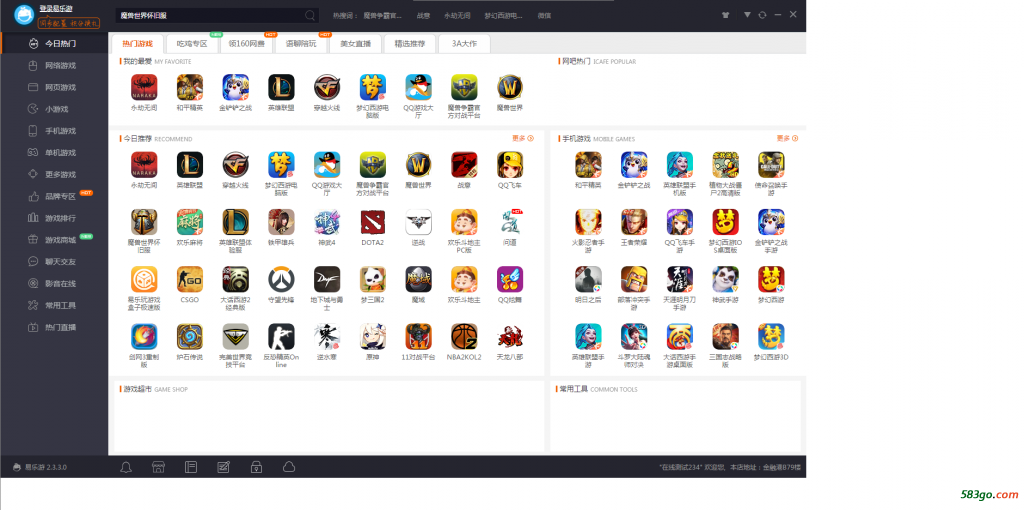Viewport: 1024px width, 510px height.
Task: Switch to the 吃鸡专区 tab
Action: pos(191,44)
